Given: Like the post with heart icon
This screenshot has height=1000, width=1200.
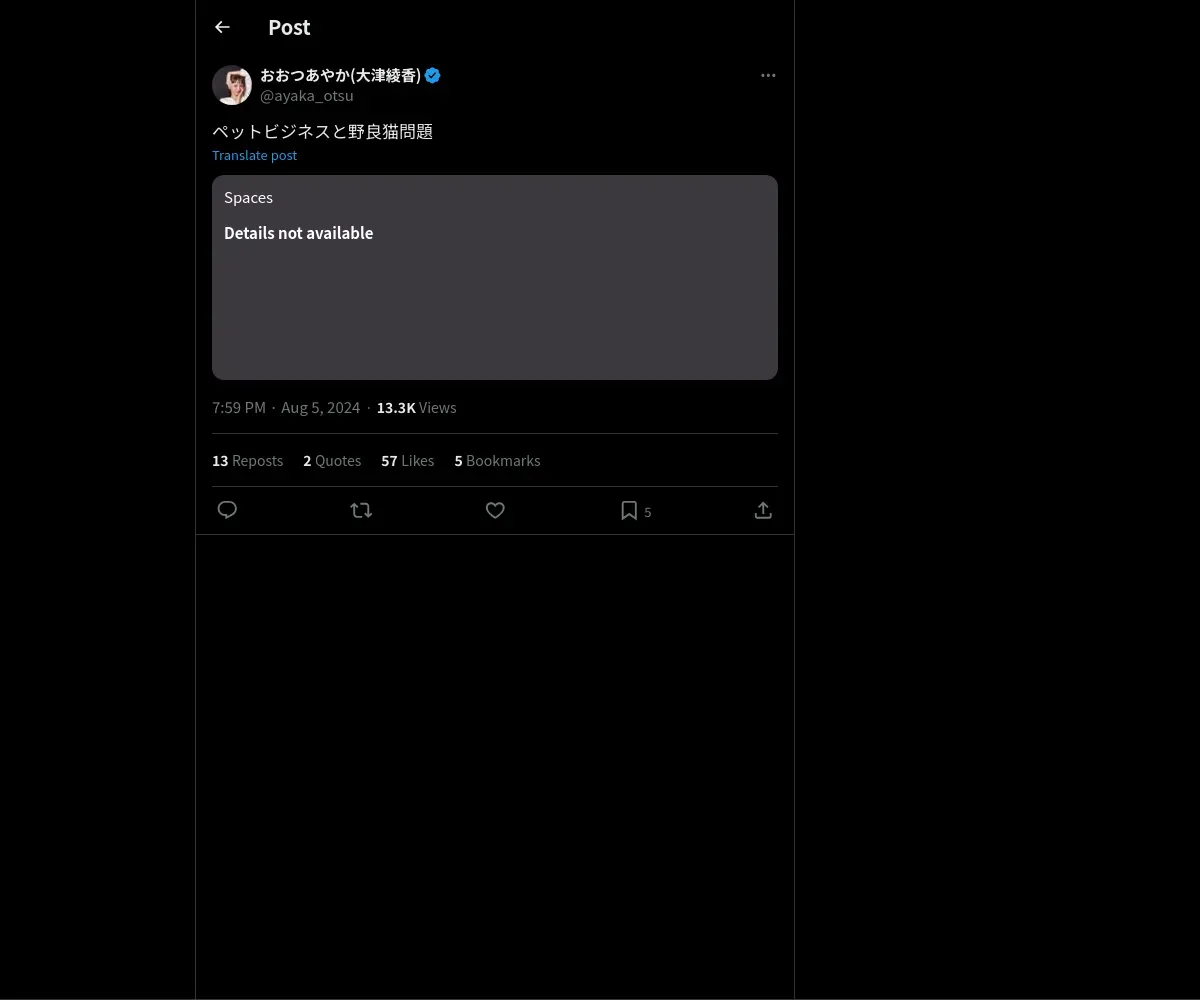Looking at the screenshot, I should 495,510.
